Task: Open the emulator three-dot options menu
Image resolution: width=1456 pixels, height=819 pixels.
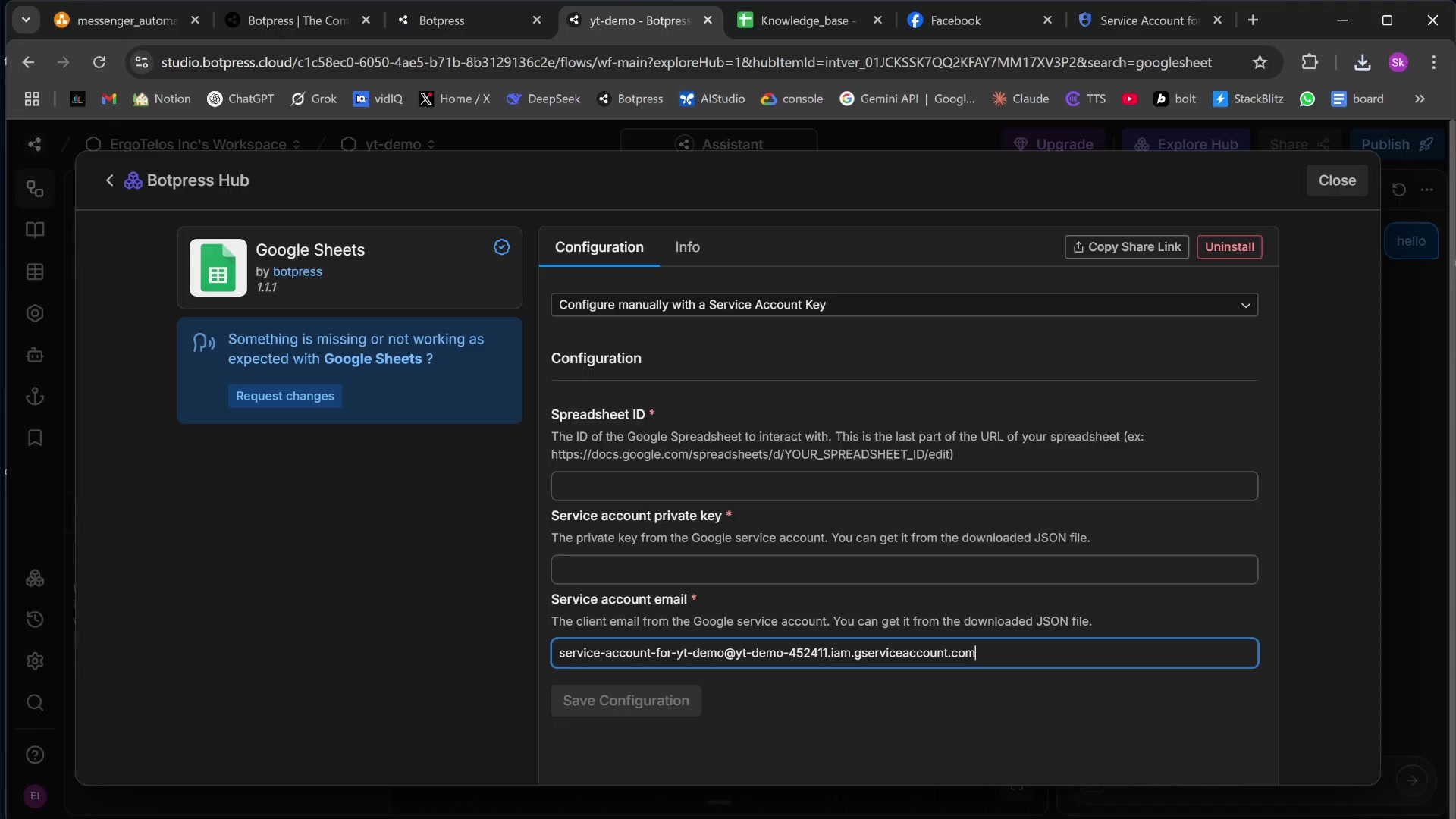Action: click(1427, 190)
